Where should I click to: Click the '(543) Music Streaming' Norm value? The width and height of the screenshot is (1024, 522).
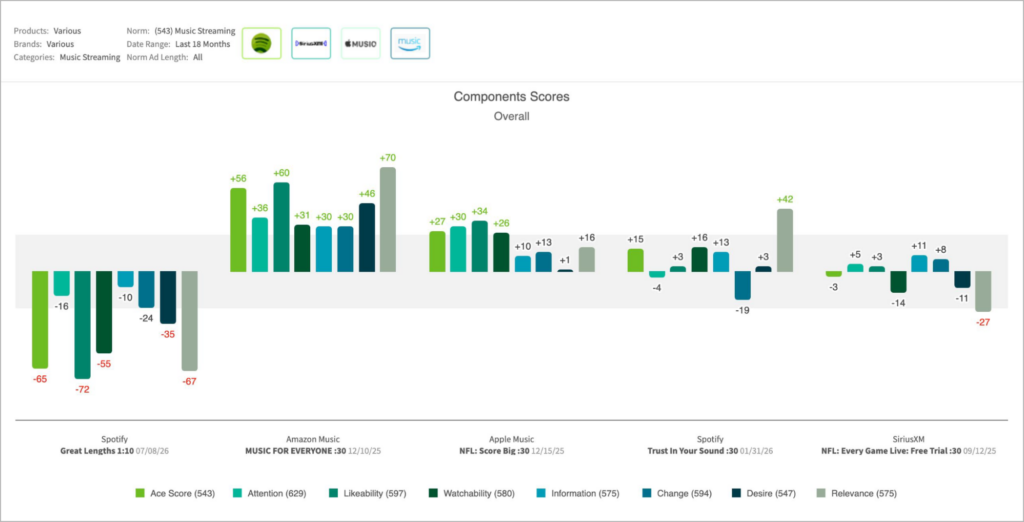pos(195,31)
